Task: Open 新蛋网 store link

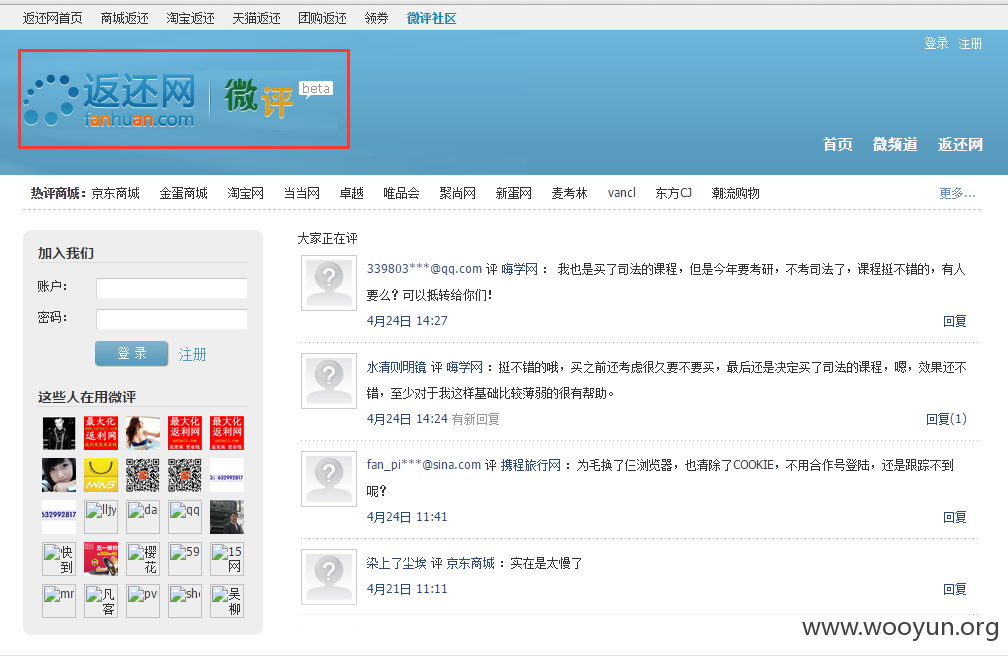Action: pos(514,193)
